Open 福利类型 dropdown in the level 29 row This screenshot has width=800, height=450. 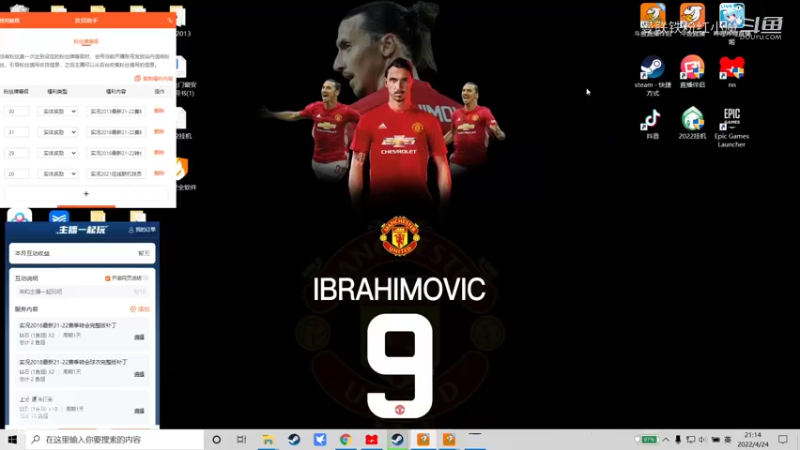[58, 153]
